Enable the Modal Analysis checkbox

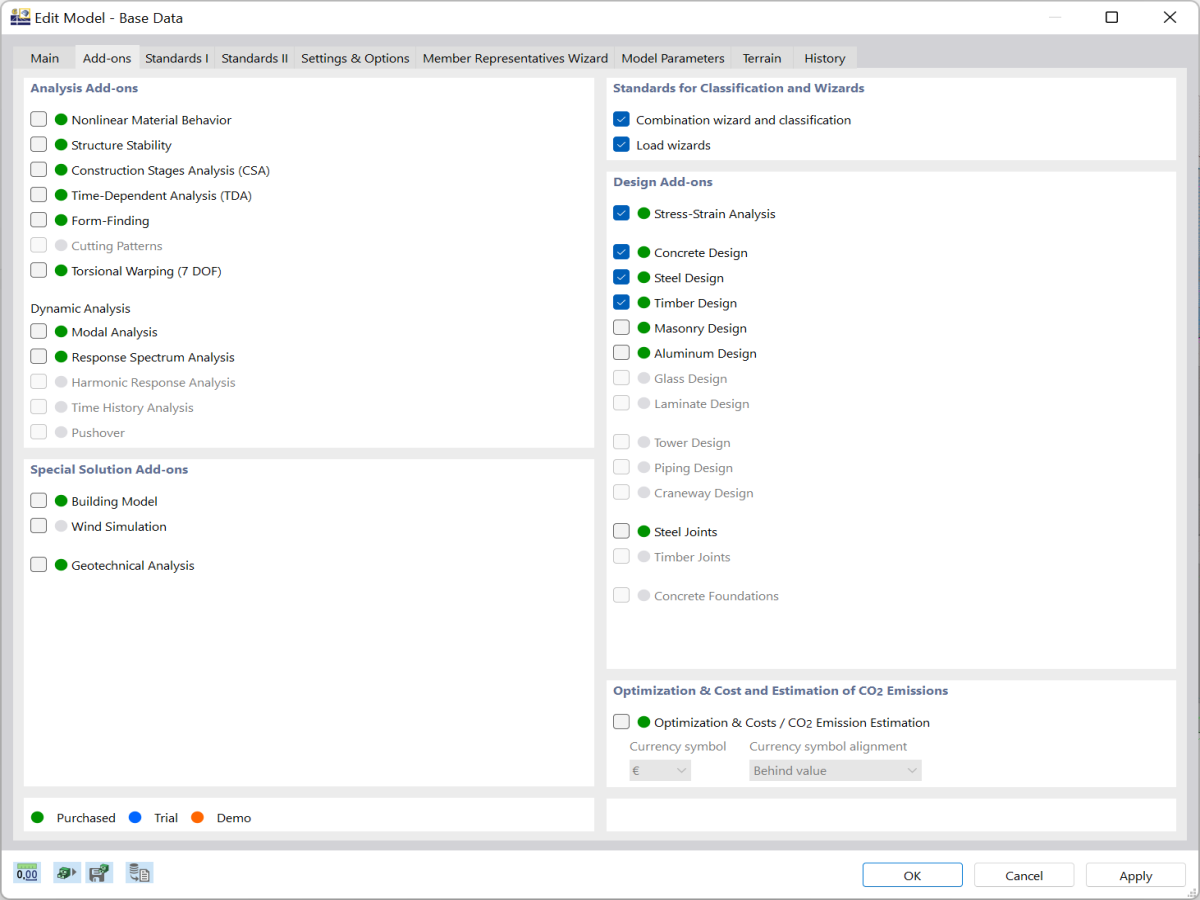point(39,331)
